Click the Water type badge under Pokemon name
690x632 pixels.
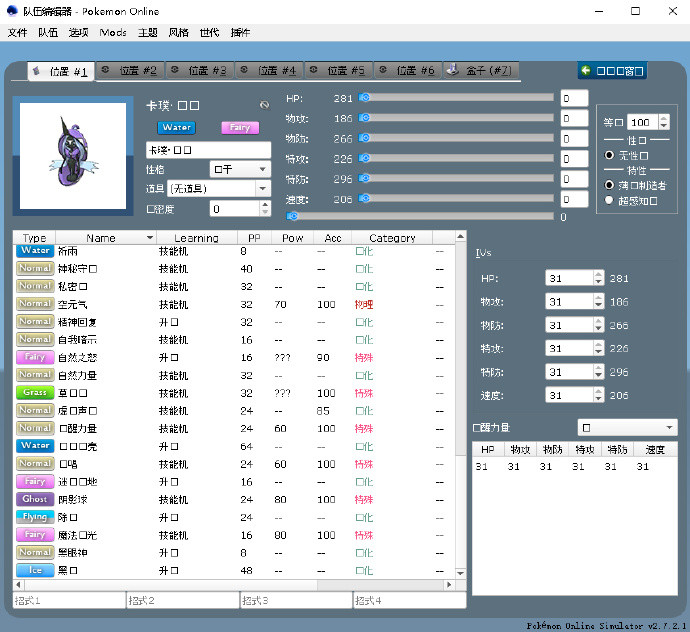176,127
